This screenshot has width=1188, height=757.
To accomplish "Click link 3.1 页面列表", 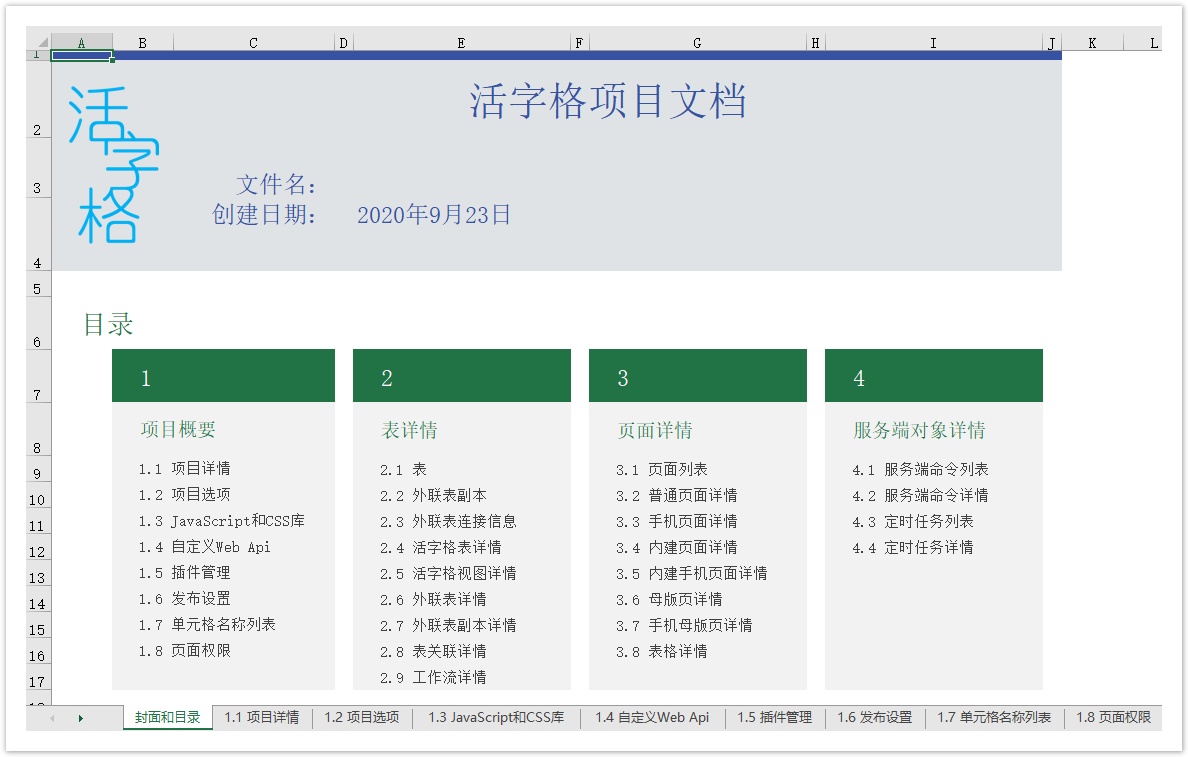I will [661, 470].
